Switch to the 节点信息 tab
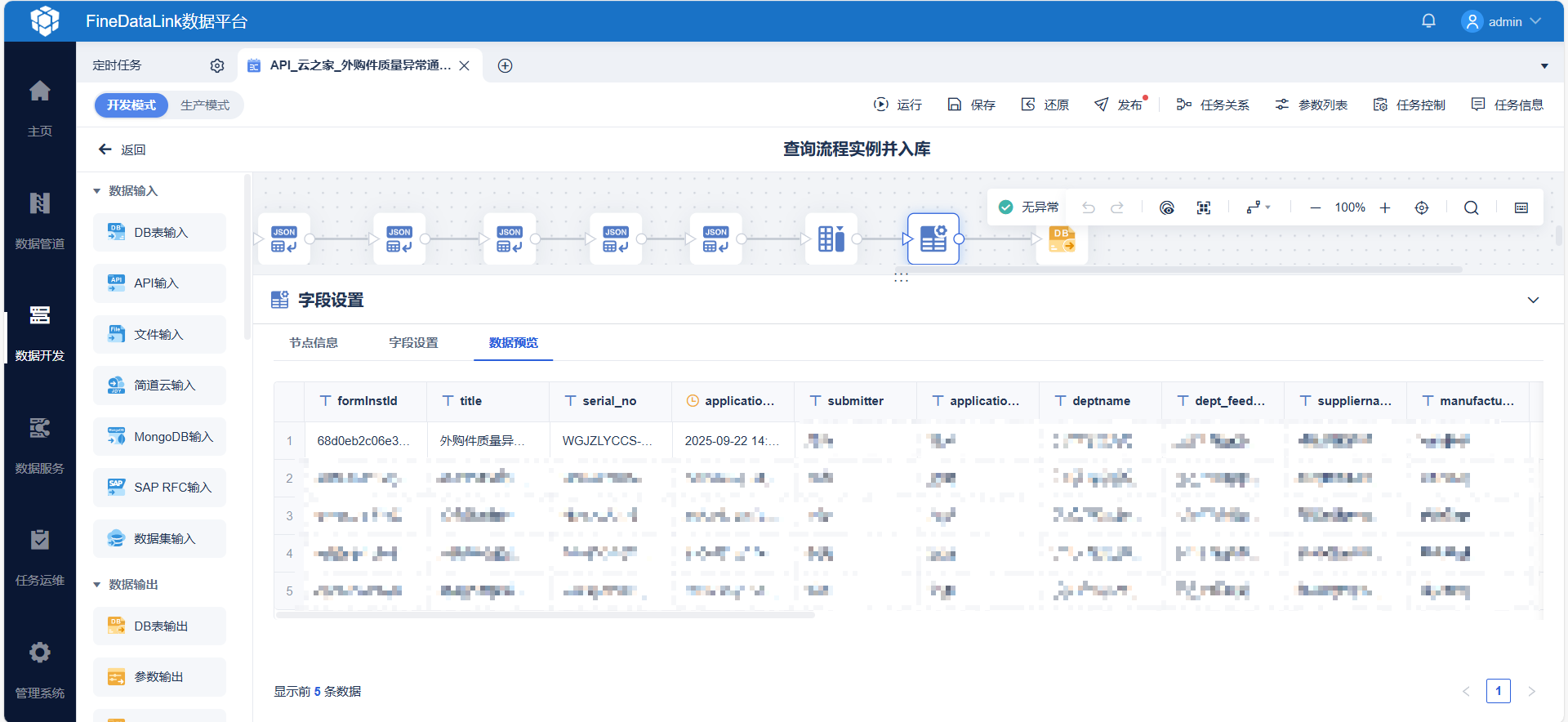 click(314, 343)
